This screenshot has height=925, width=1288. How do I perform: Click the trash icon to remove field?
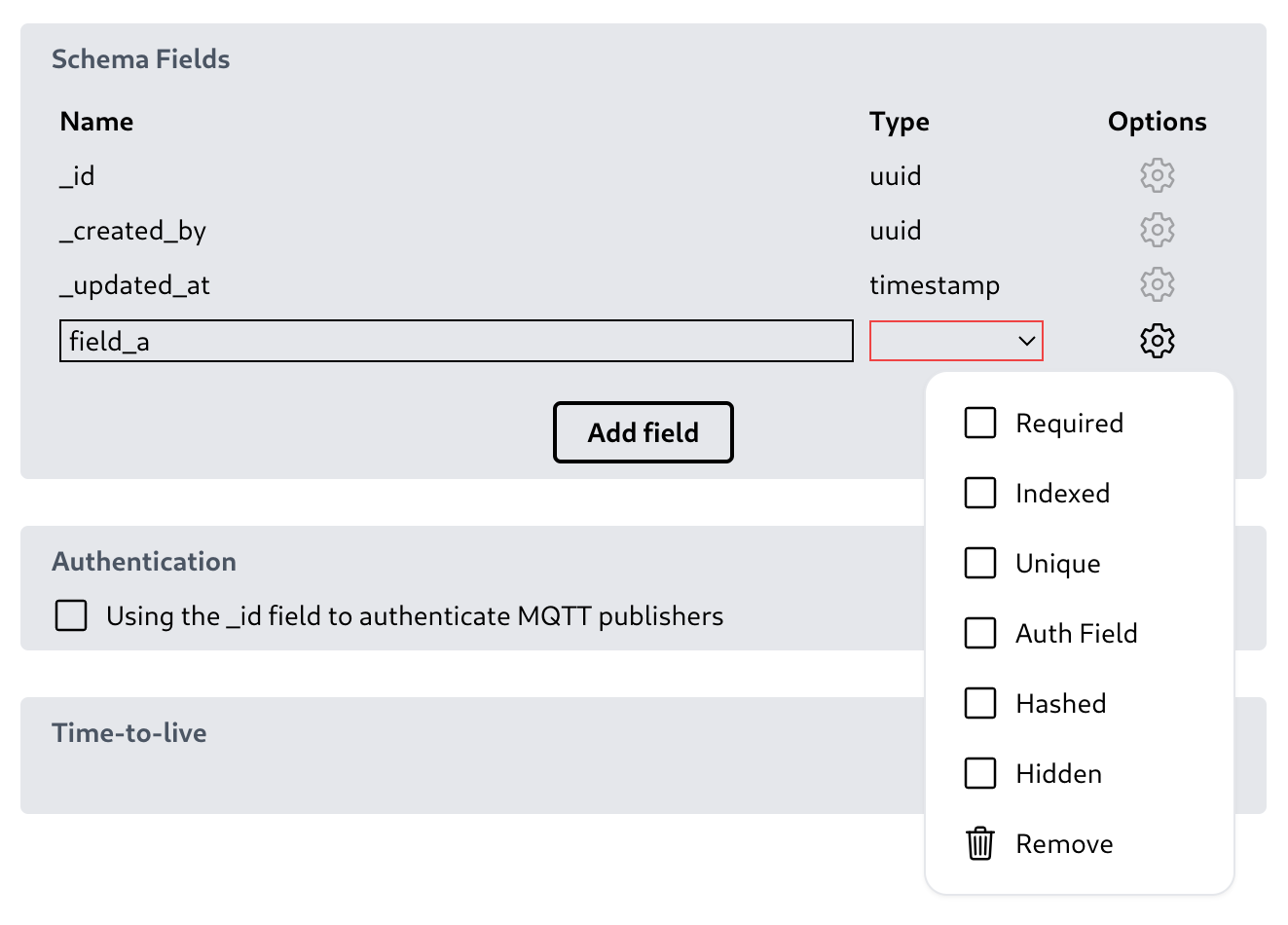pyautogui.click(x=979, y=843)
